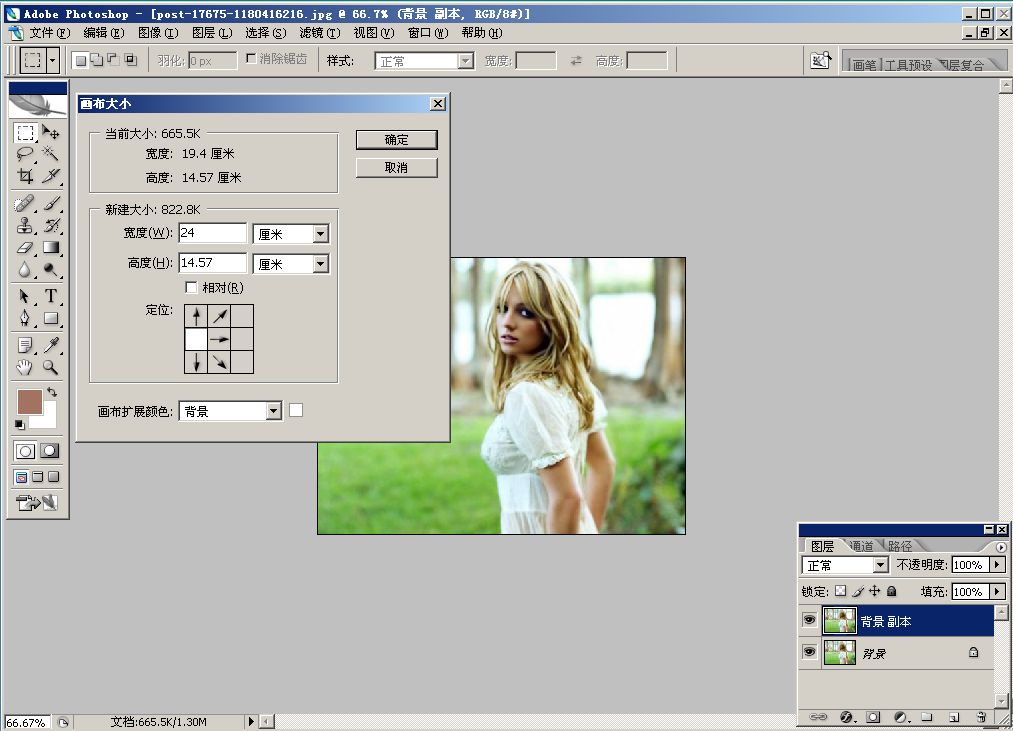Image resolution: width=1013 pixels, height=731 pixels.
Task: Open the 滤镜 (Filter) menu
Action: point(317,33)
